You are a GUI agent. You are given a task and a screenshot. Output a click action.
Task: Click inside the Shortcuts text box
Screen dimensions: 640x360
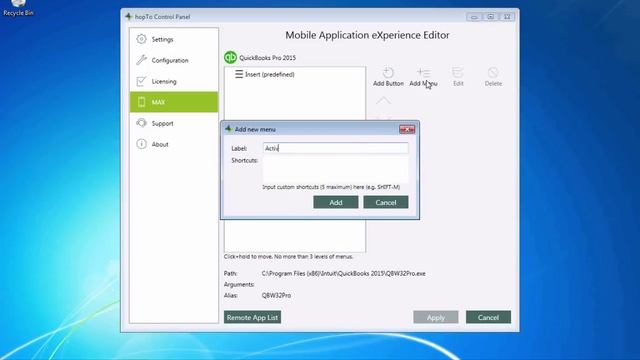point(336,169)
